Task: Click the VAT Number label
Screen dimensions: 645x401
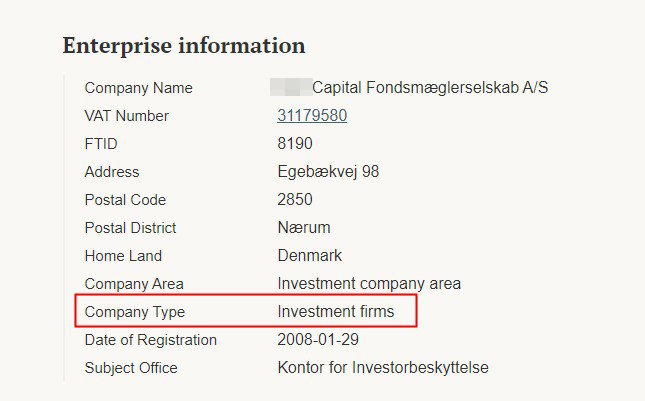Action: 127,116
